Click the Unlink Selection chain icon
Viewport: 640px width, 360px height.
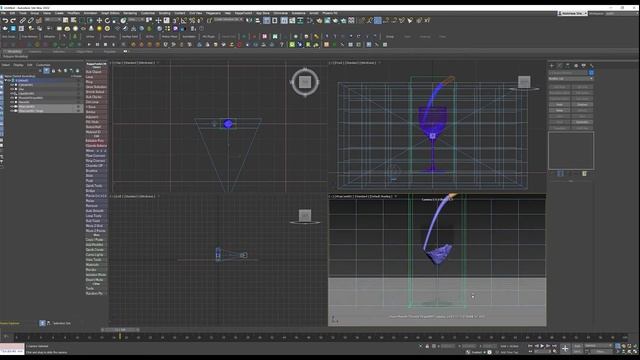click(31, 20)
